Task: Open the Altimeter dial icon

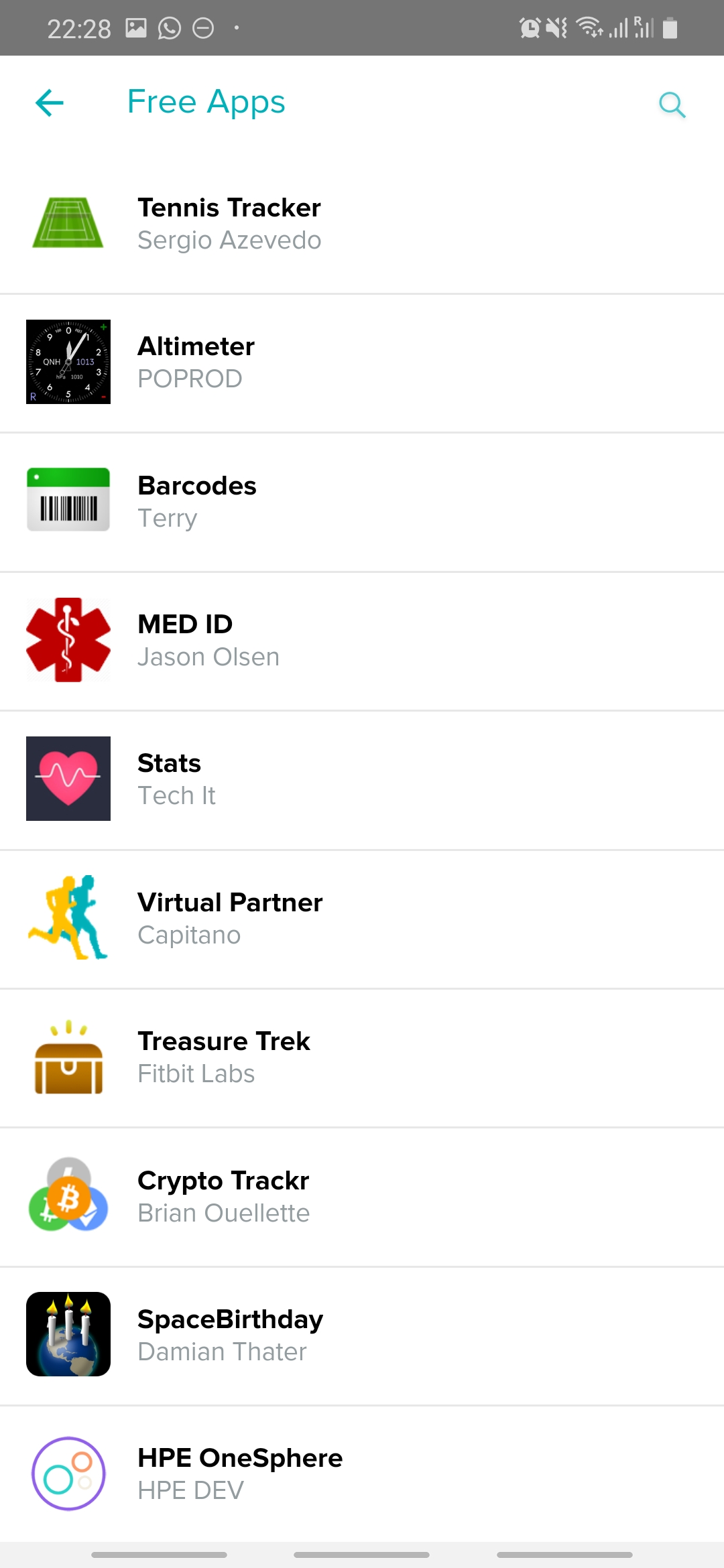Action: click(68, 362)
